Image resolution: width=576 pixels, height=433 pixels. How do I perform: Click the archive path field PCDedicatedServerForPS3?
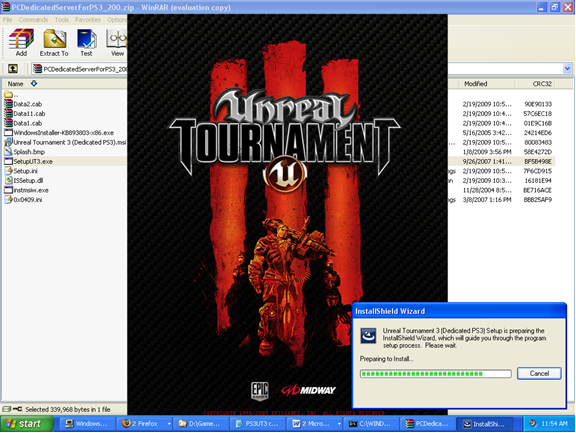pyautogui.click(x=79, y=69)
